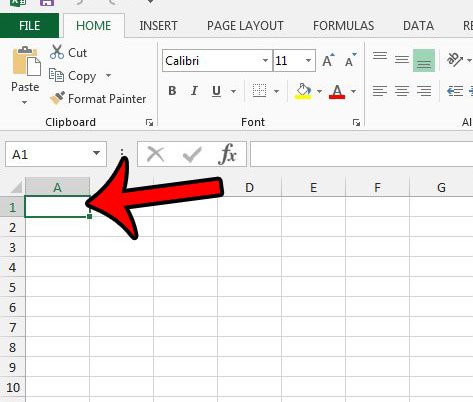473x402 pixels.
Task: Click the Insert Function fx icon
Action: 228,154
